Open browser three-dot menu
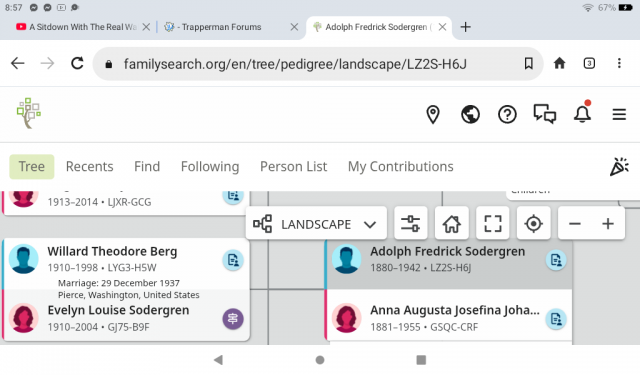This screenshot has width=640, height=375. click(619, 63)
